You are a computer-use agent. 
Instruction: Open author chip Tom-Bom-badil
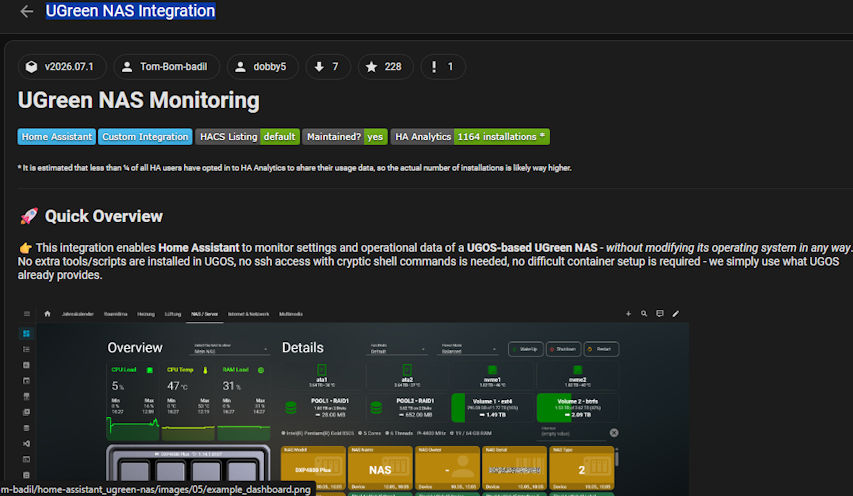(x=165, y=67)
